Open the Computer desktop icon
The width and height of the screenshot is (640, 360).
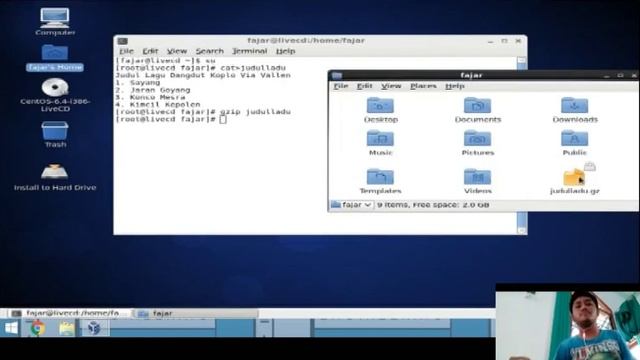coord(55,18)
